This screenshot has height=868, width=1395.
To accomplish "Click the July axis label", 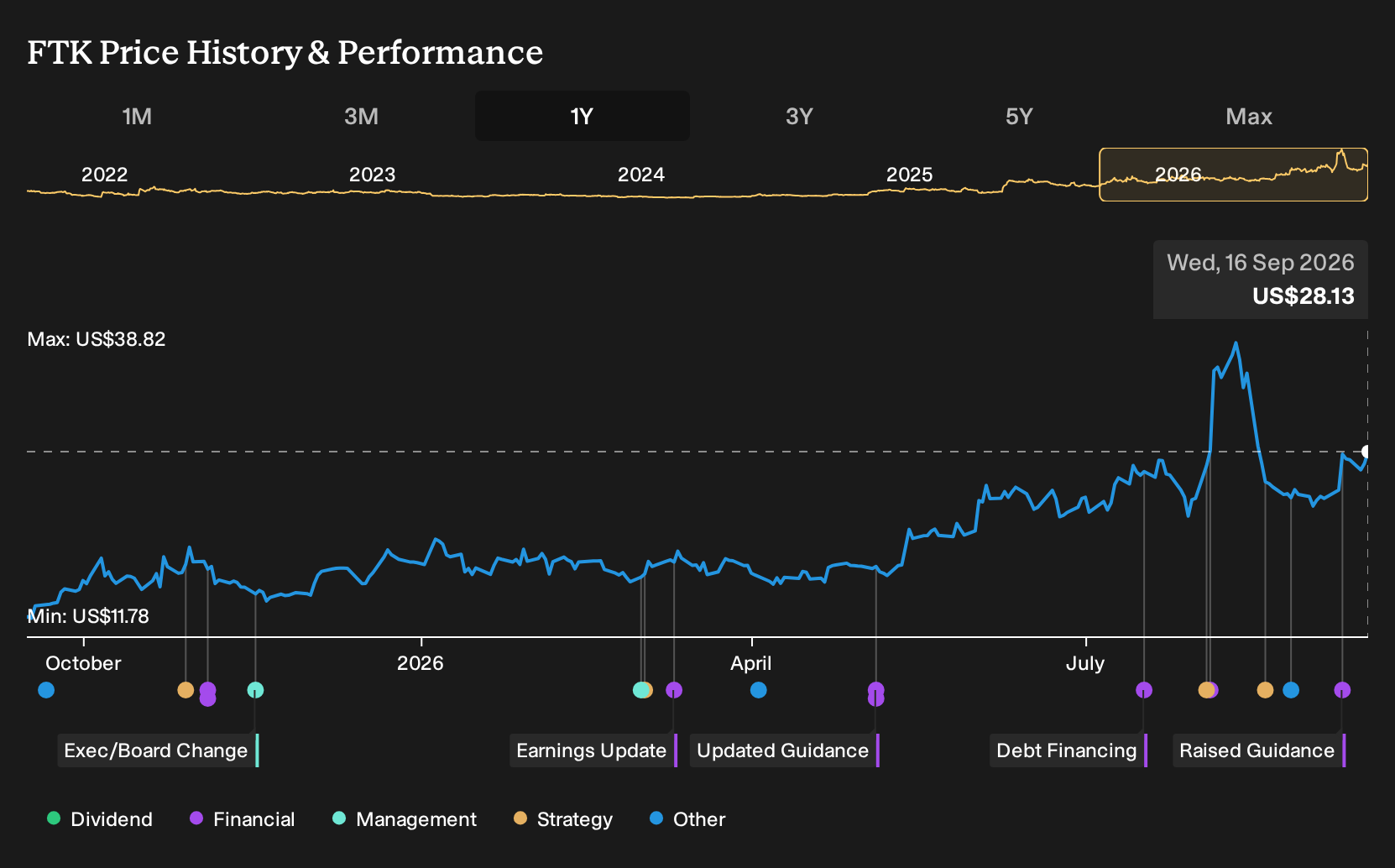I will (x=1085, y=663).
